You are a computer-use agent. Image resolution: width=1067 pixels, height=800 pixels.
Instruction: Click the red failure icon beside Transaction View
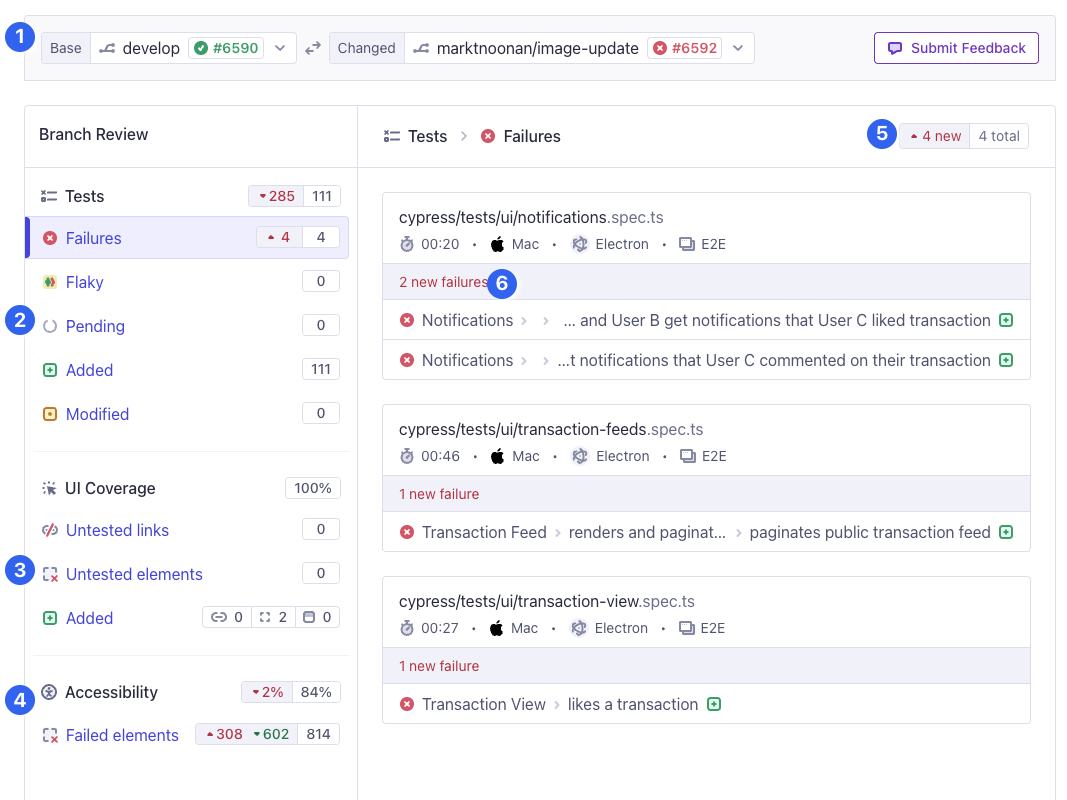pos(407,704)
